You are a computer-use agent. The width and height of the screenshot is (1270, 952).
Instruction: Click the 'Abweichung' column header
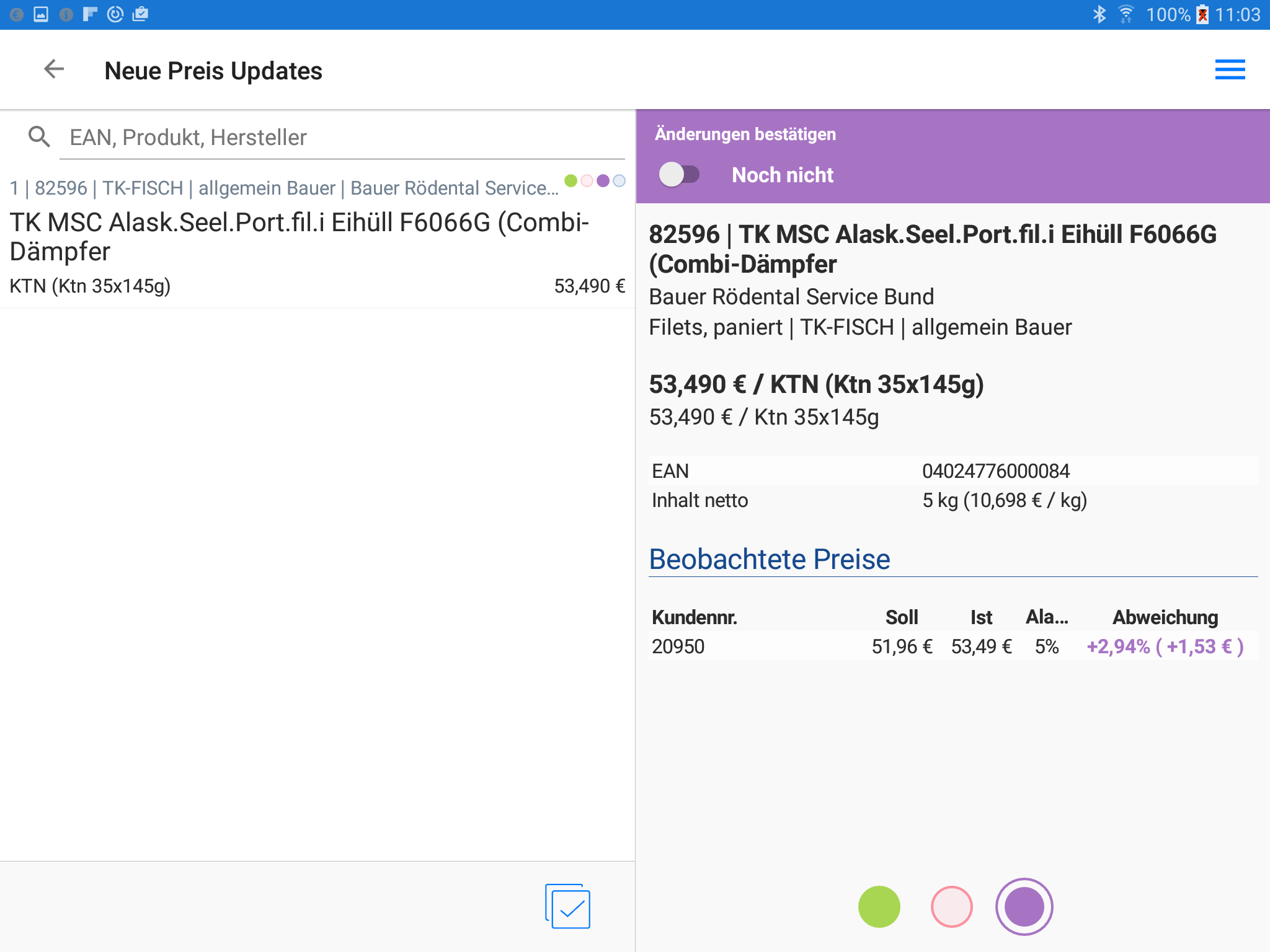point(1165,617)
